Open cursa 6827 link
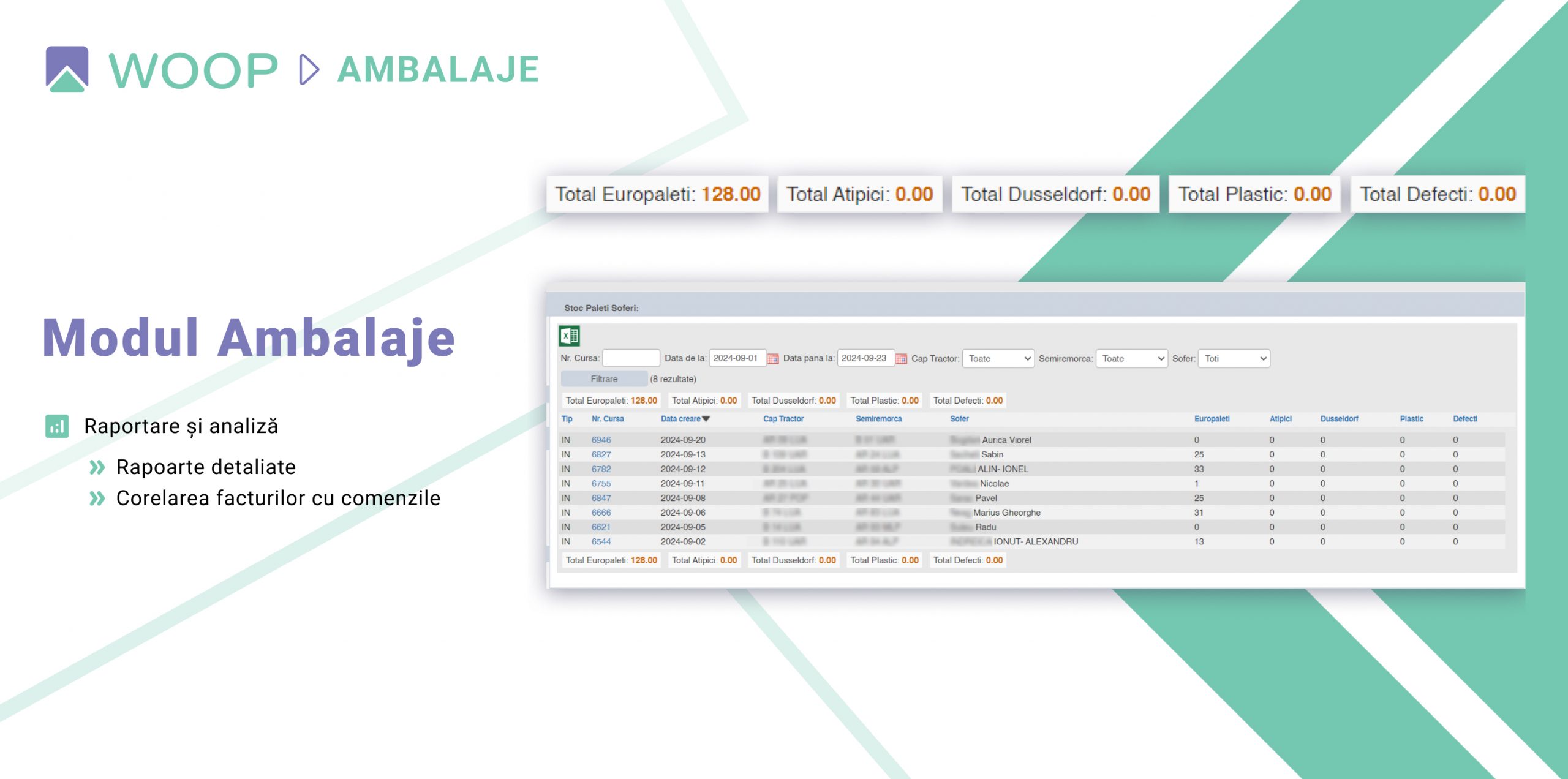The width and height of the screenshot is (1568, 779). click(601, 454)
